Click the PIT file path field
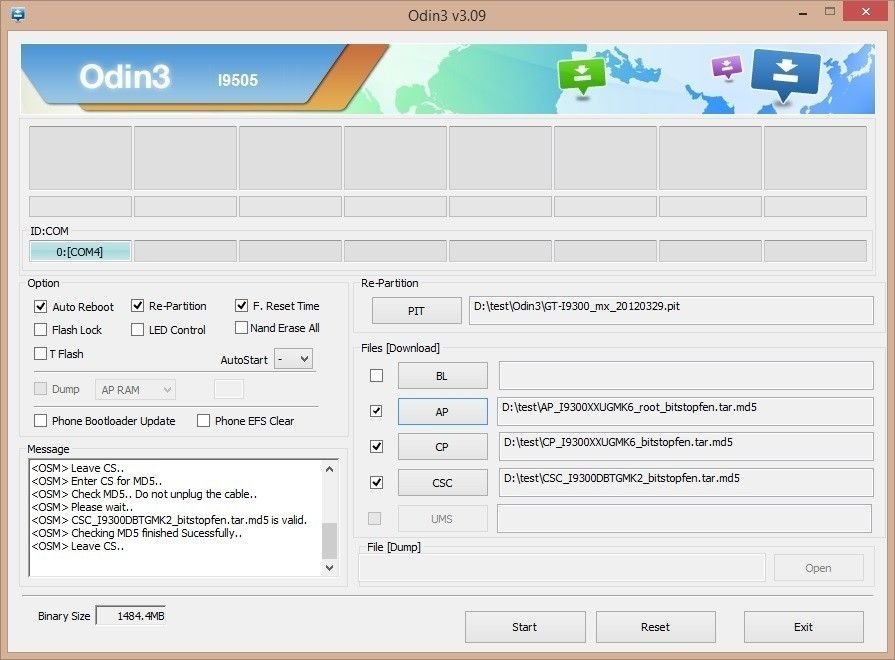This screenshot has height=660, width=895. point(671,311)
